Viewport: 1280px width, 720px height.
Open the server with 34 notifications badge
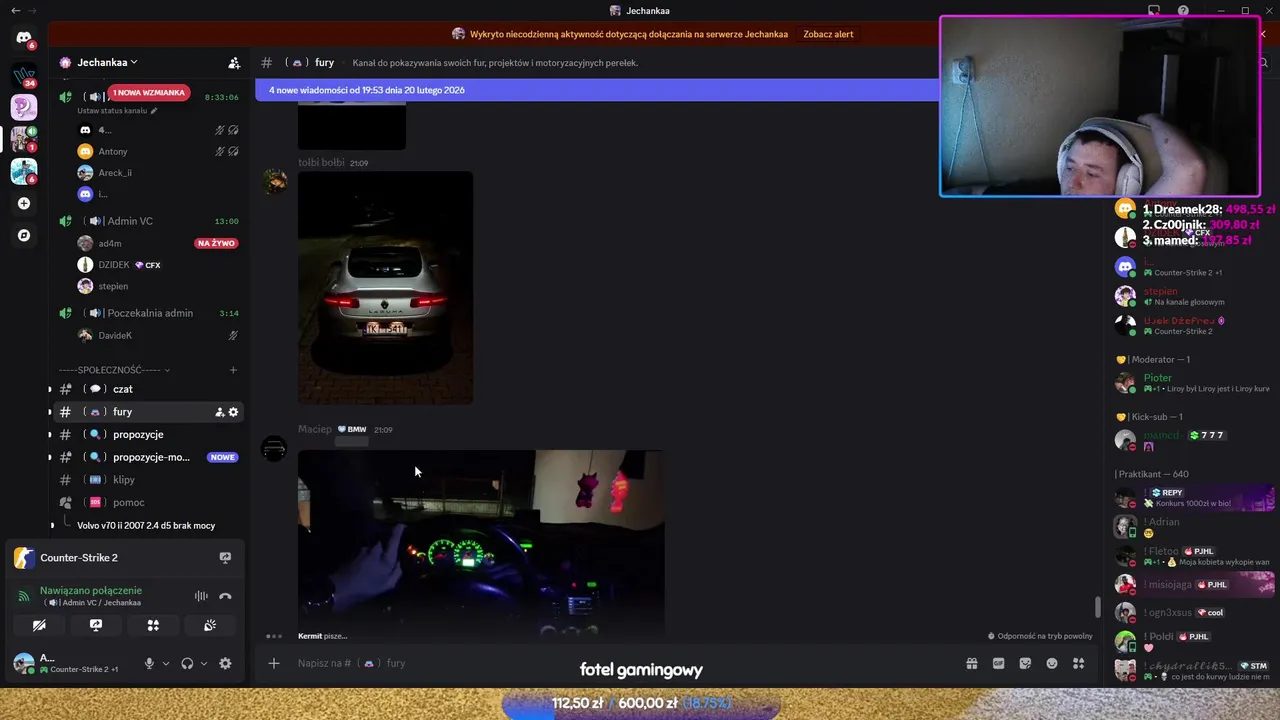[24, 75]
